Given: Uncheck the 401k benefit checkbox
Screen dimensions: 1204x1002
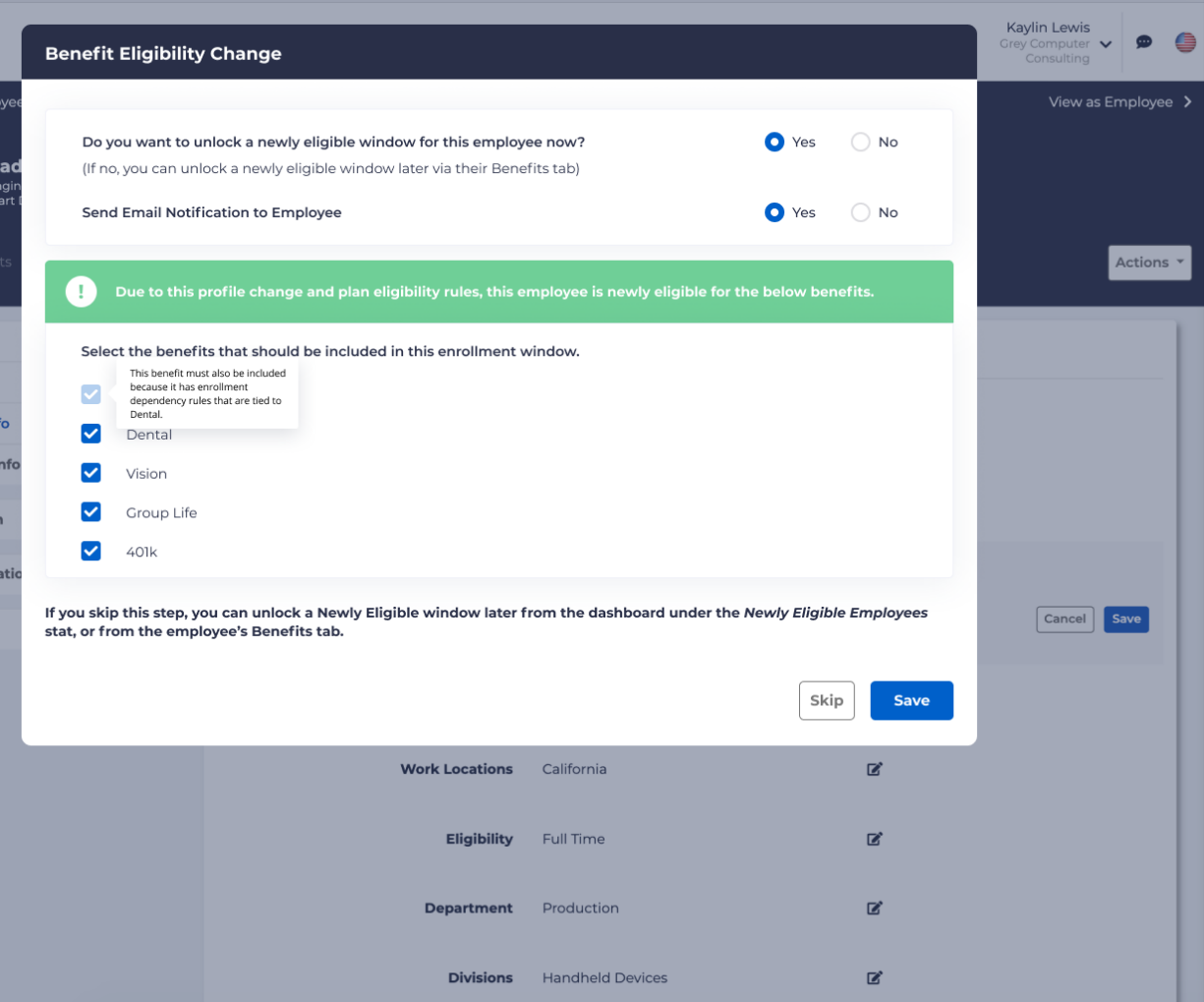Looking at the screenshot, I should (91, 552).
